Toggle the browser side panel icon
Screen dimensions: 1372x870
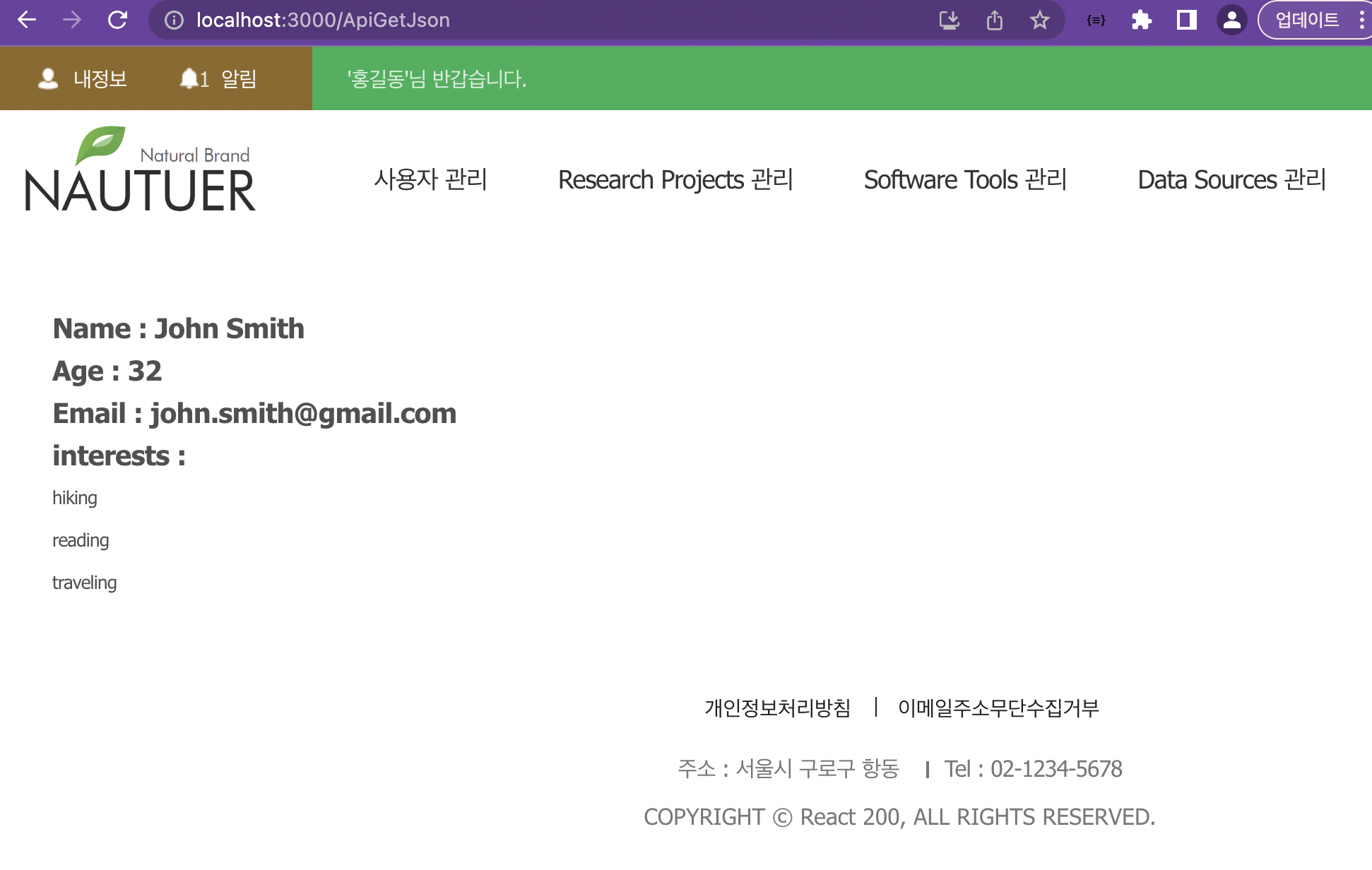tap(1186, 20)
